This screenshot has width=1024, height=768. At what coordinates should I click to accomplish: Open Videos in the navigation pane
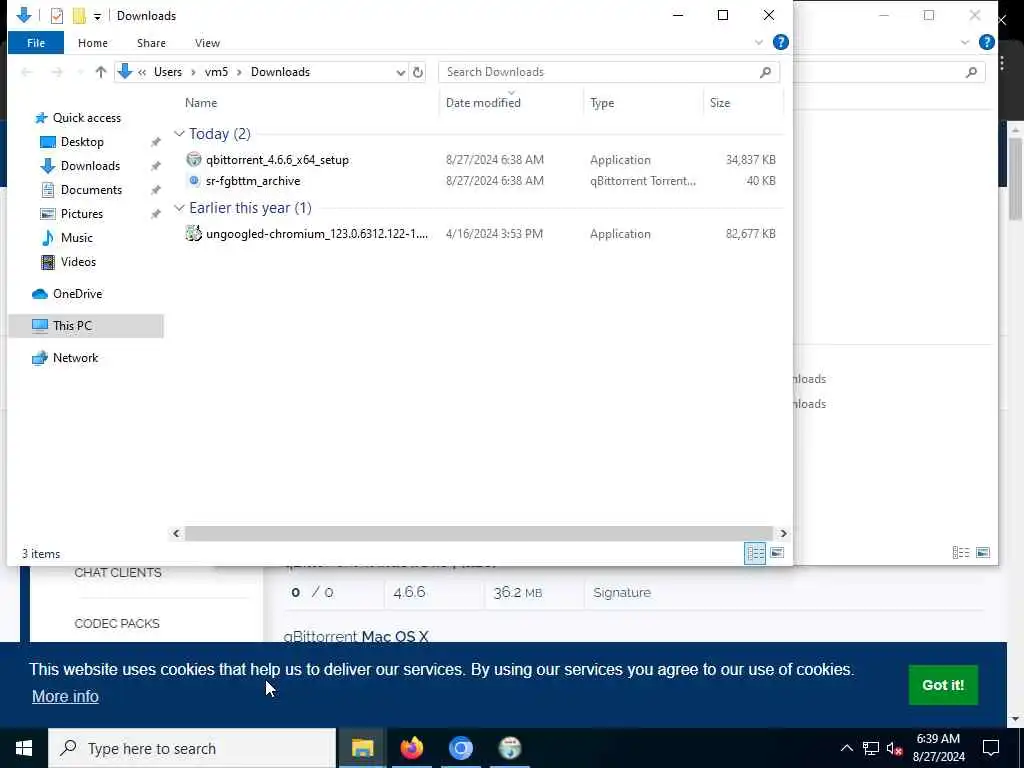pyautogui.click(x=78, y=262)
